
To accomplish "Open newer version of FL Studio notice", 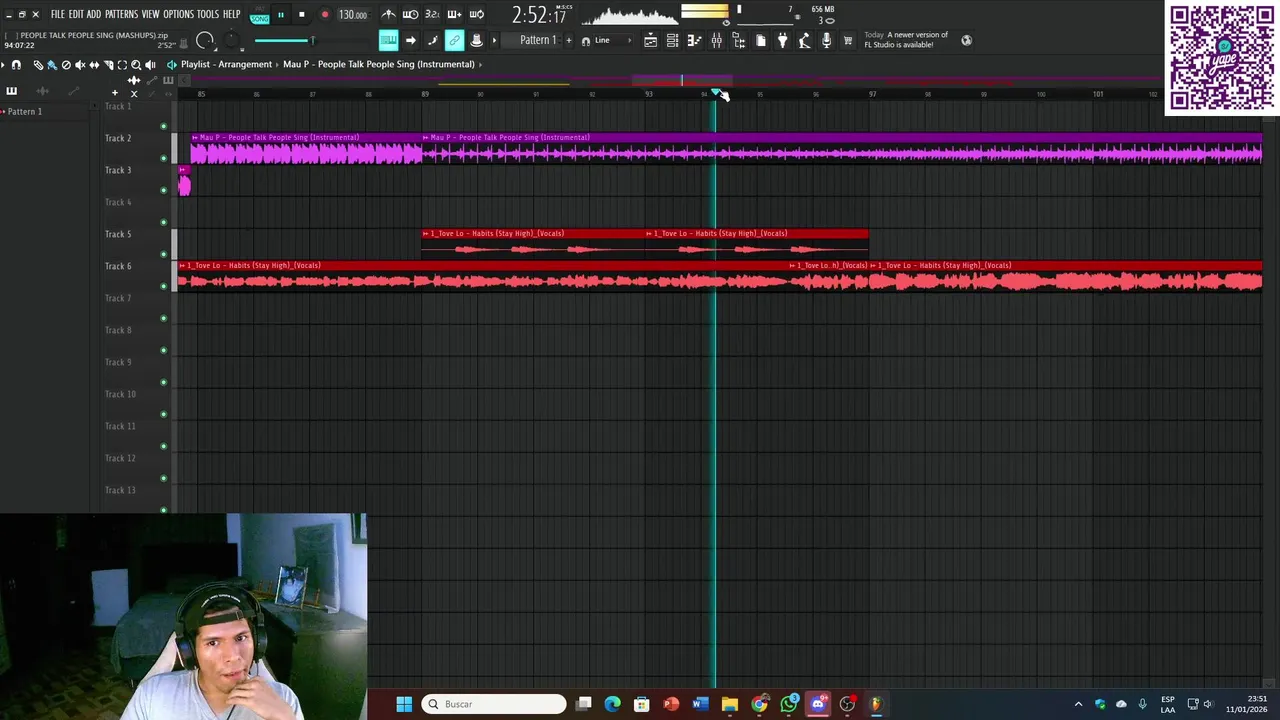I will [x=906, y=40].
